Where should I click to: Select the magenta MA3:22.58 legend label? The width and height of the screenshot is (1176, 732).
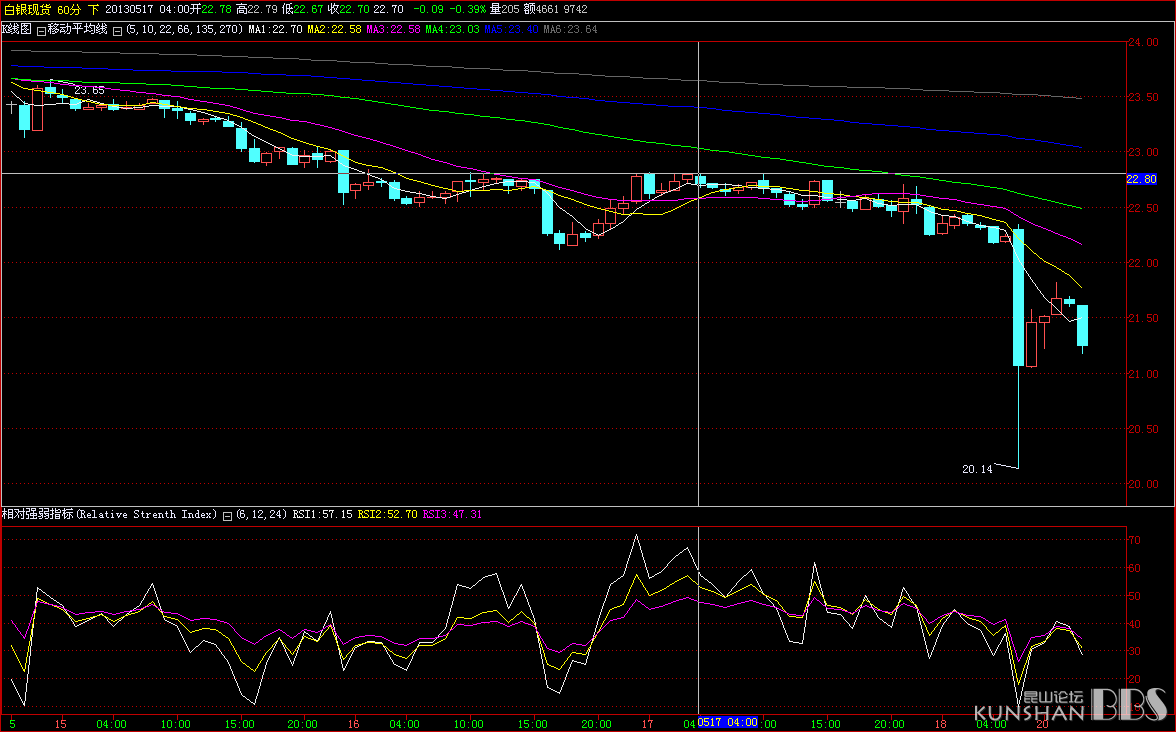coord(393,30)
